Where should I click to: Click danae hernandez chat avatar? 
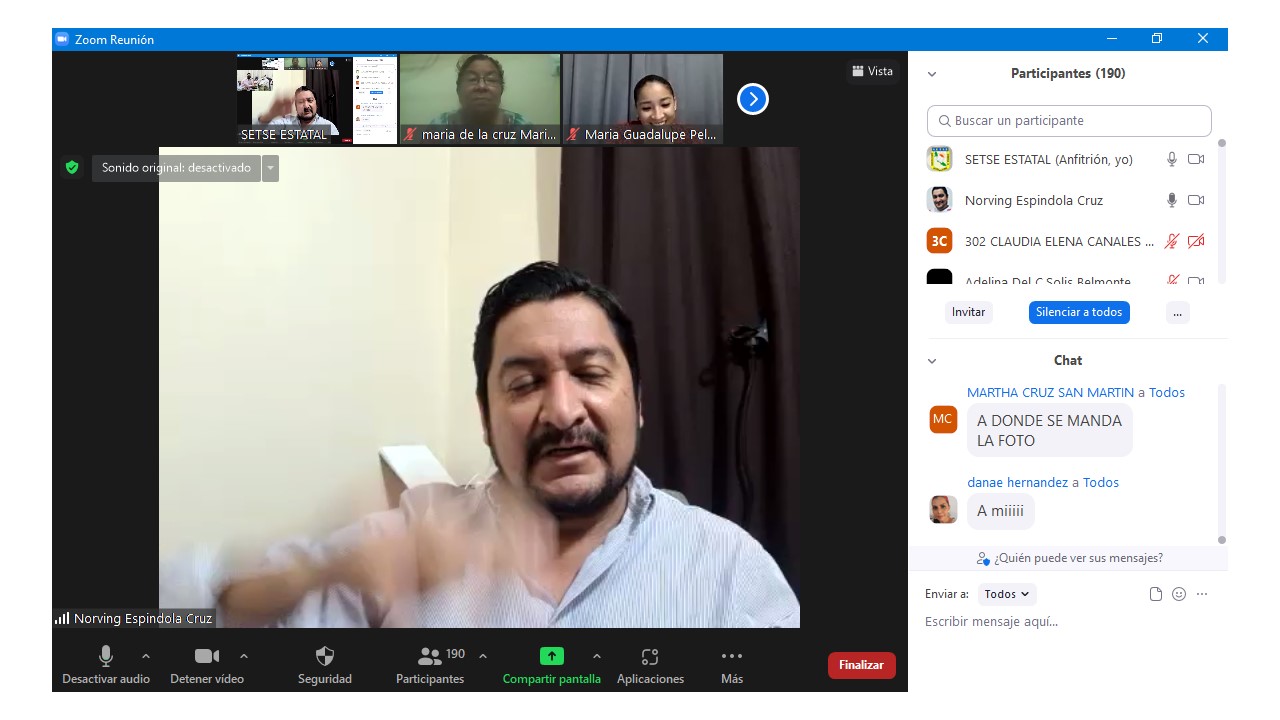point(943,509)
